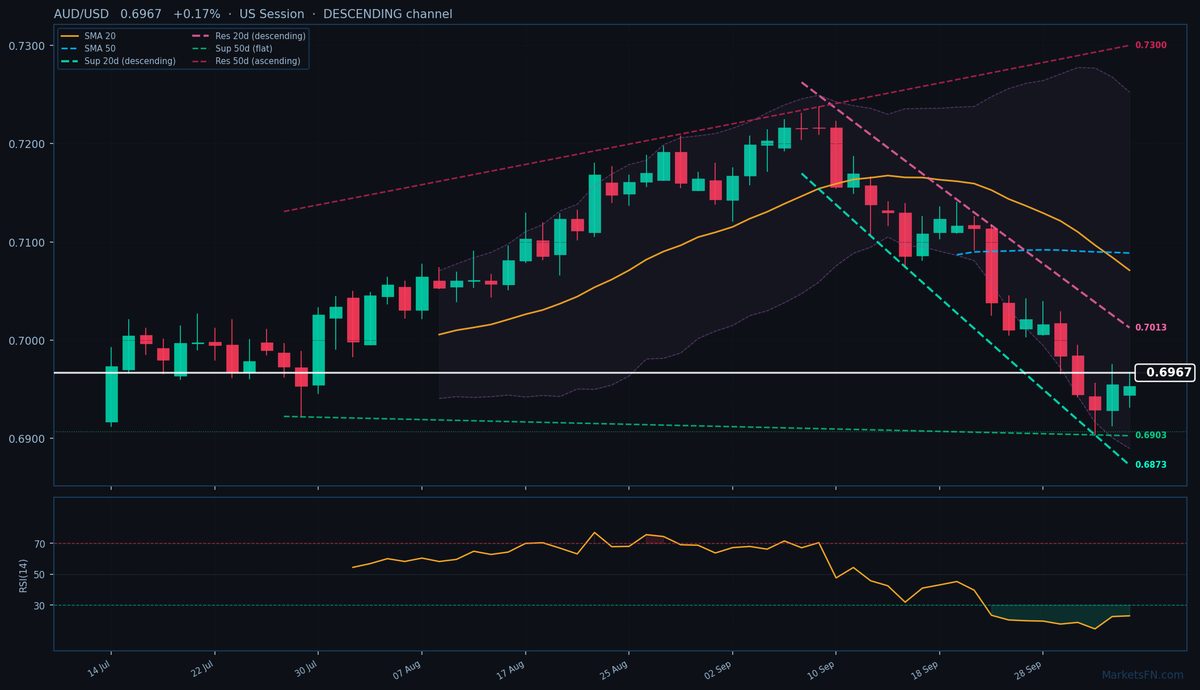Click the RSI 70 level tick label

(40, 544)
